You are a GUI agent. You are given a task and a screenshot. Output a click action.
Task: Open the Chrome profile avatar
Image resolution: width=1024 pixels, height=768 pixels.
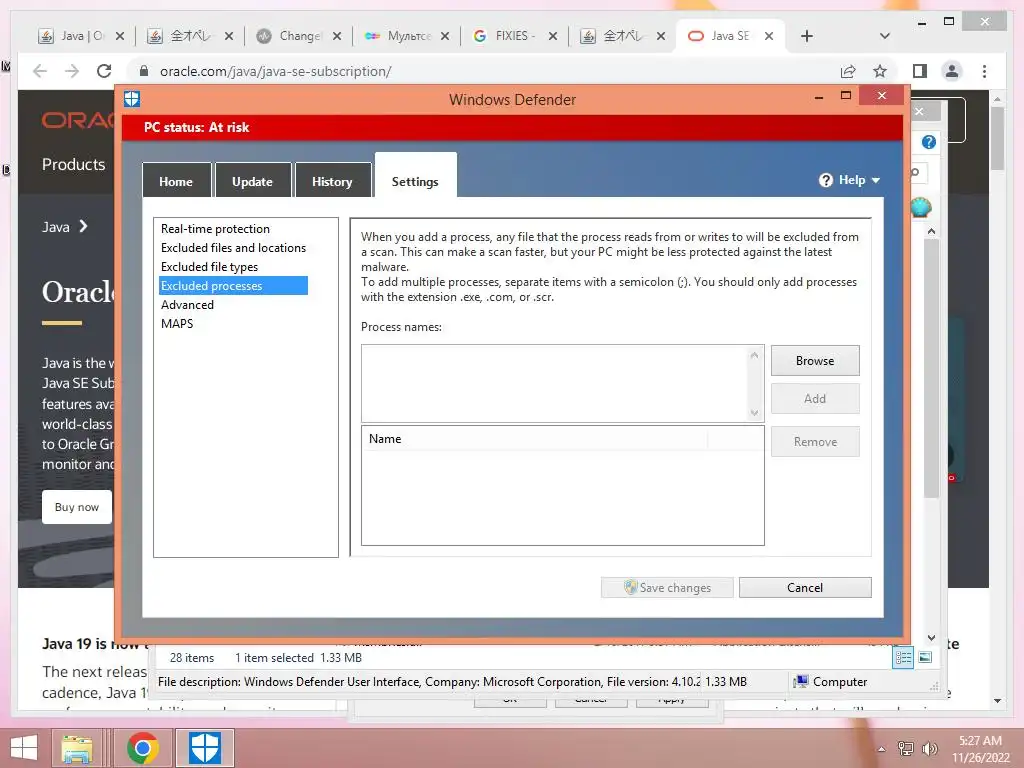(x=952, y=71)
